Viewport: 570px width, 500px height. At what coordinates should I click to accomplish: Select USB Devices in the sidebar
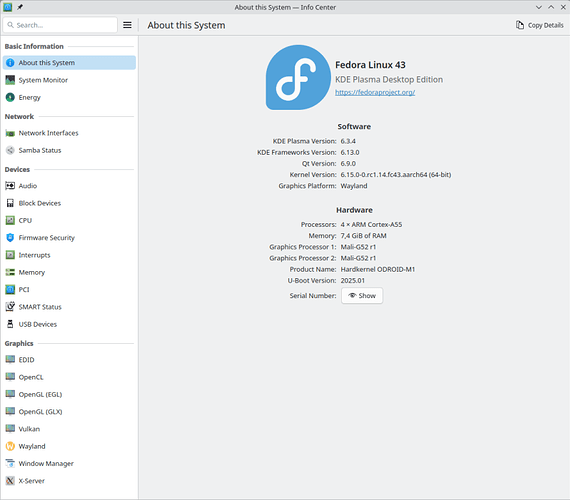[x=69, y=324]
